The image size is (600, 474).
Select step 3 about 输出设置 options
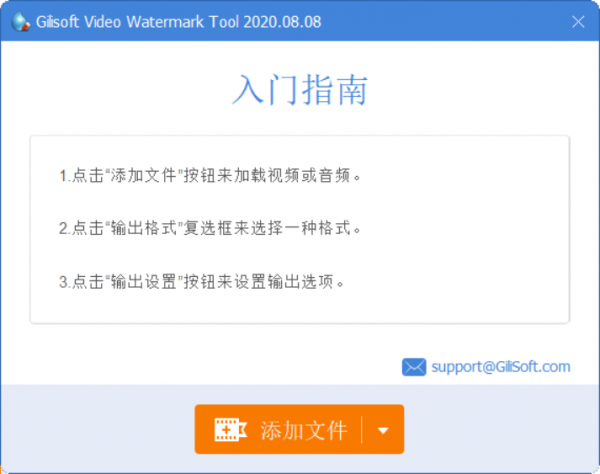click(202, 282)
